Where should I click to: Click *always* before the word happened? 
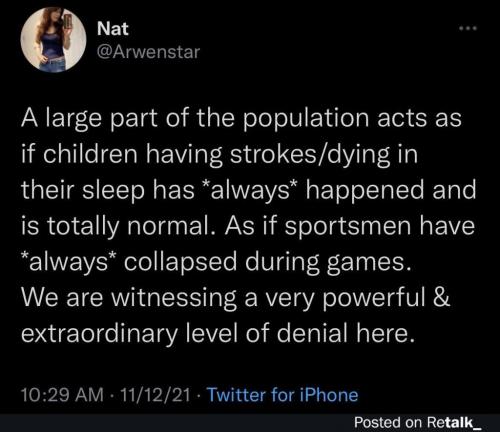(x=251, y=190)
